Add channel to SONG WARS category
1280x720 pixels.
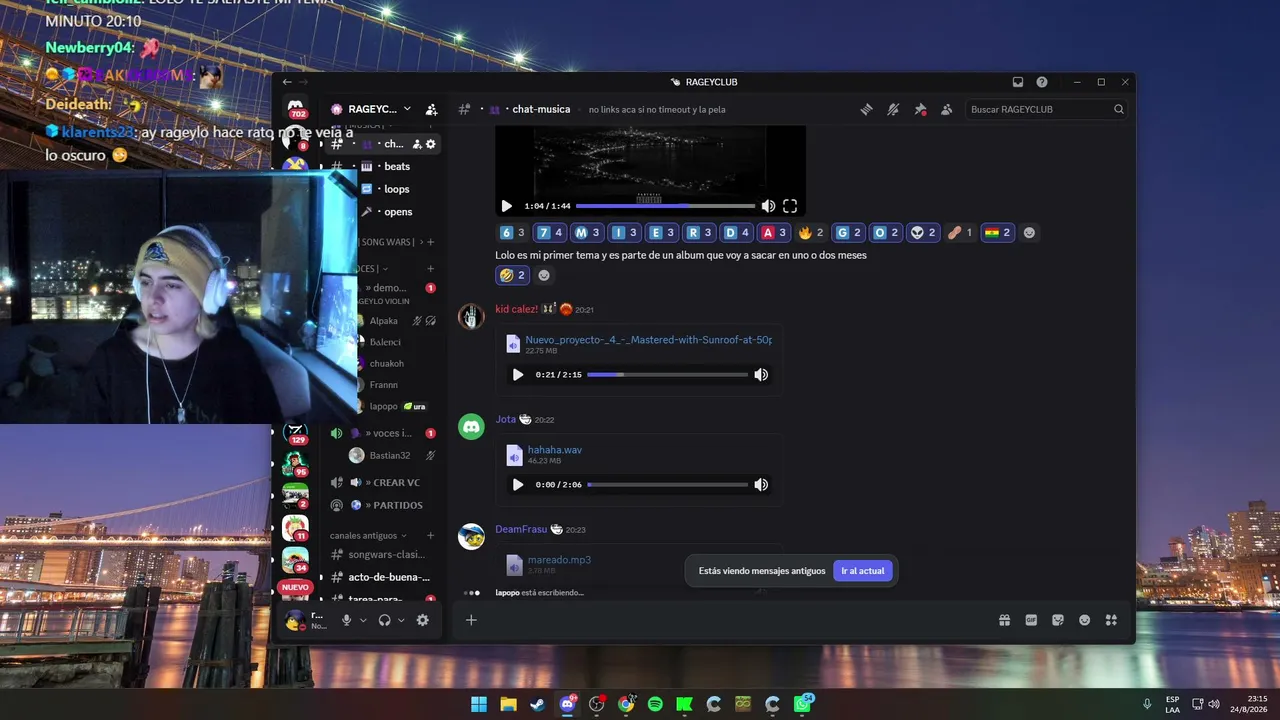(x=431, y=242)
